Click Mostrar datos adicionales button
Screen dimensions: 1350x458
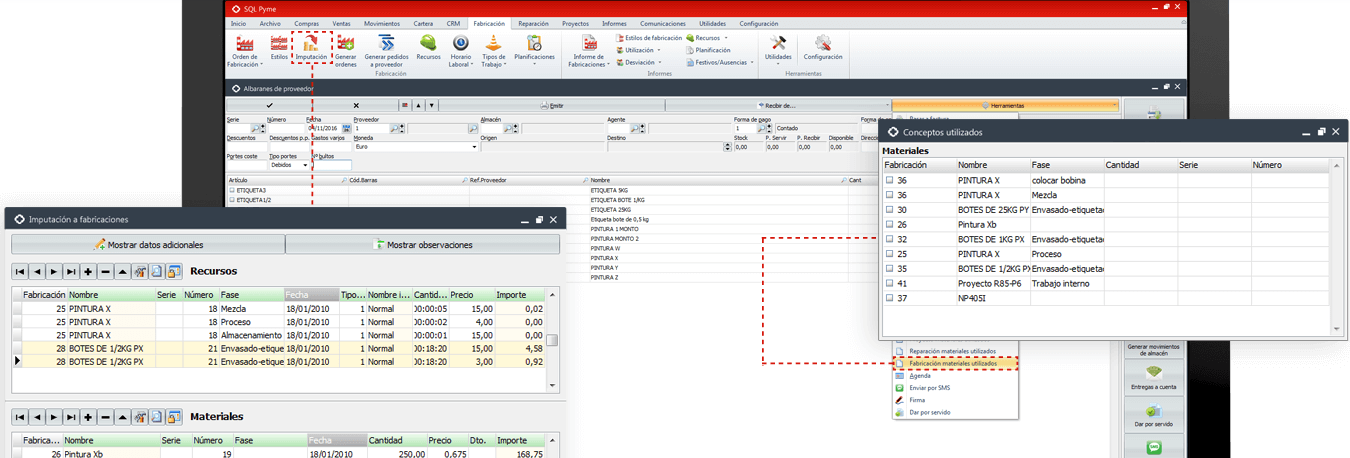[148, 245]
